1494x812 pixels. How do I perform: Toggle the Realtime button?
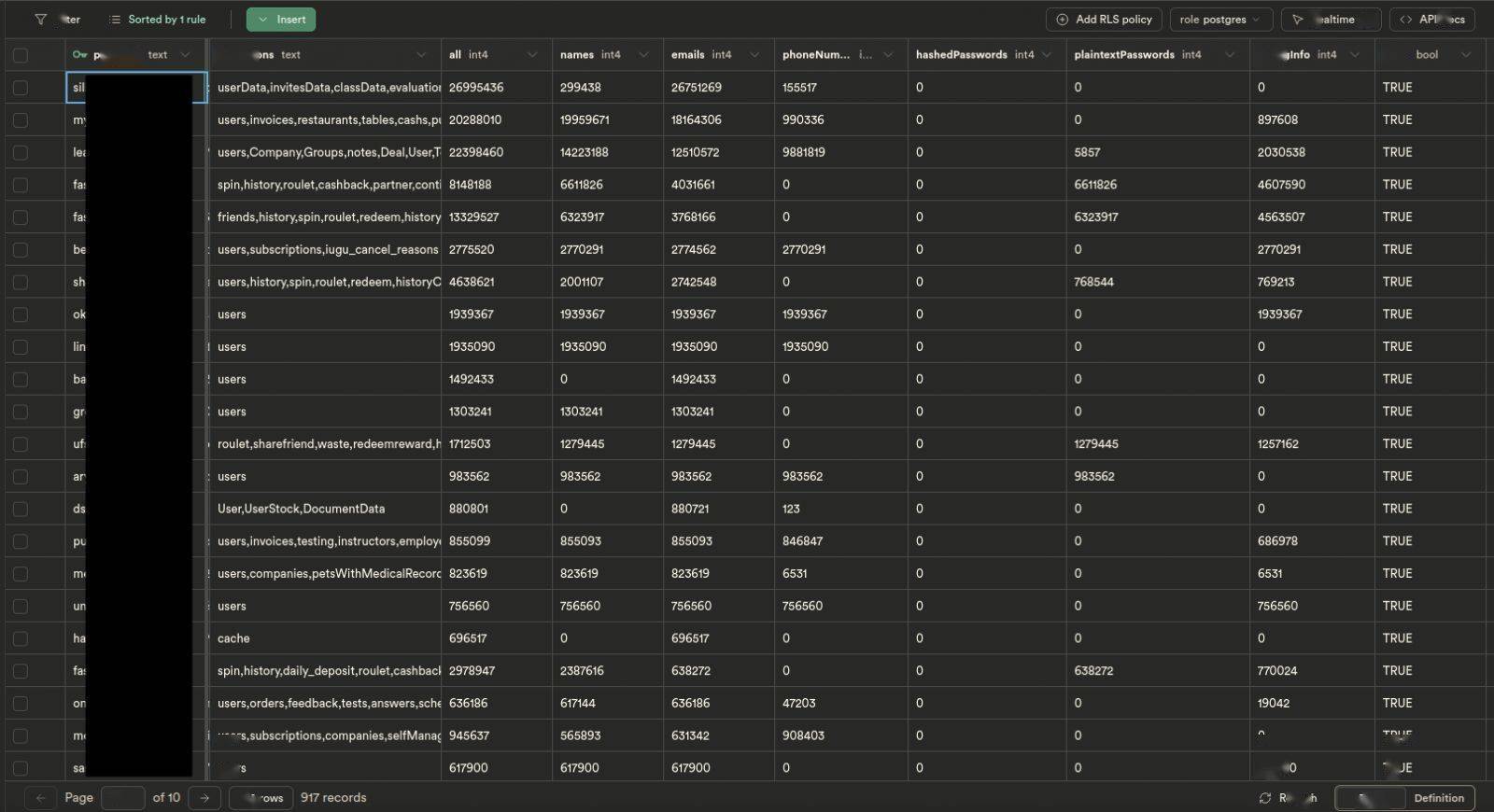tap(1331, 20)
